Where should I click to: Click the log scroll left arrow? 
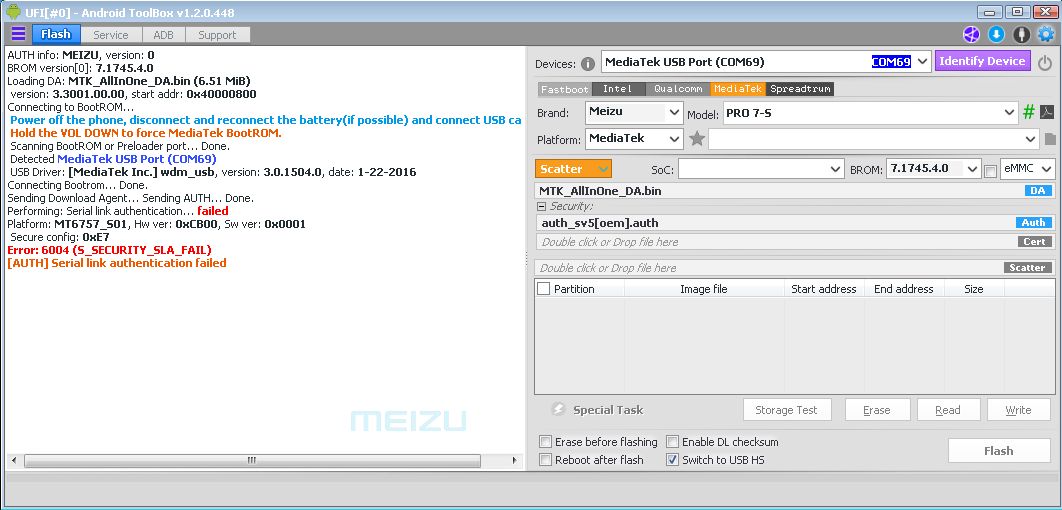pos(14,461)
